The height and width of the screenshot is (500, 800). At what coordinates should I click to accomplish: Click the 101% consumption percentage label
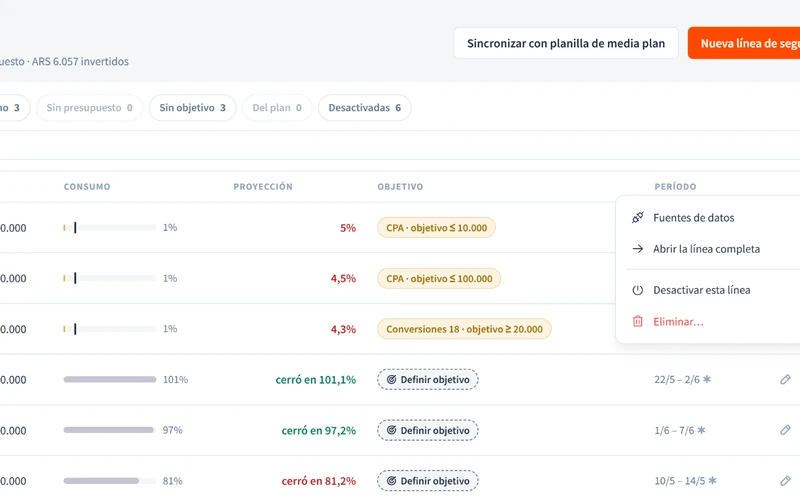click(176, 380)
